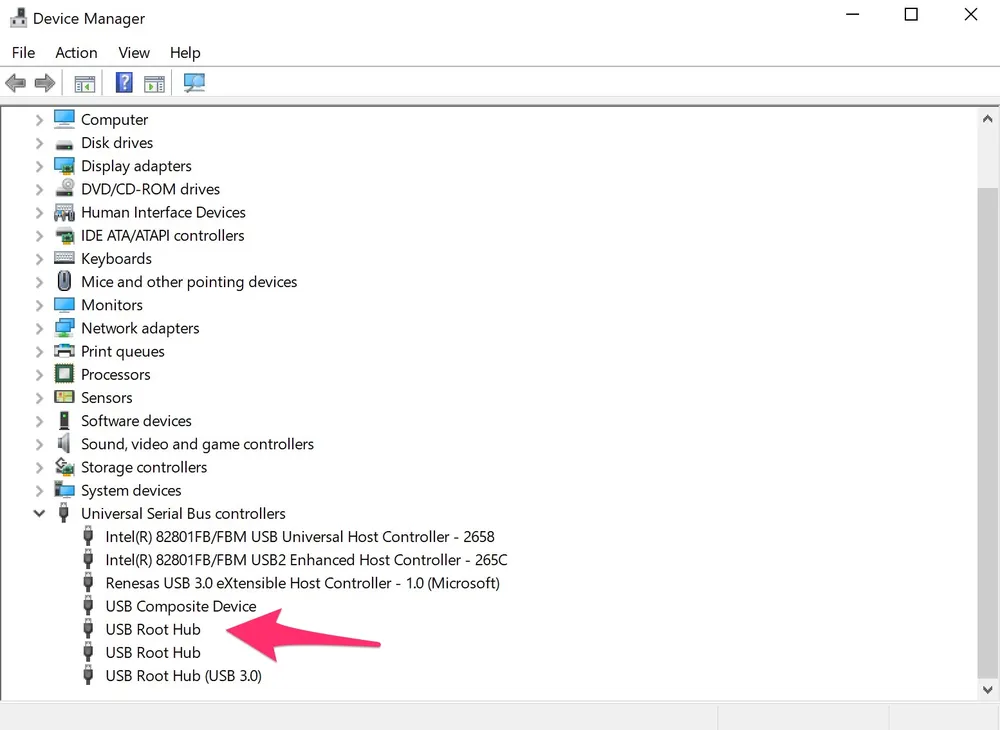
Task: Select Renesas USB 3.0 eXtensible Host Controller
Action: pos(302,583)
